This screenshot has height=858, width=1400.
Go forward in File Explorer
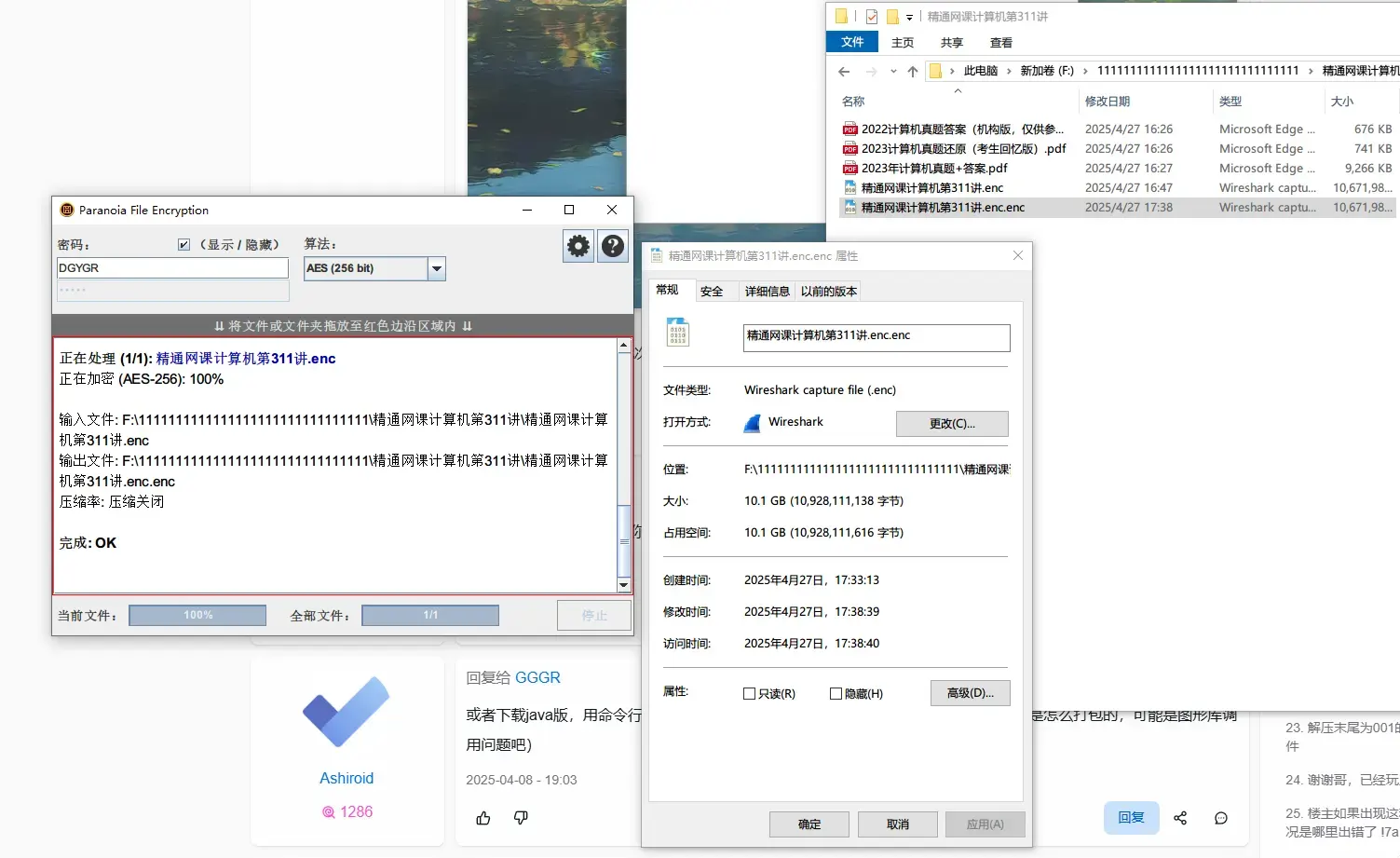[871, 72]
